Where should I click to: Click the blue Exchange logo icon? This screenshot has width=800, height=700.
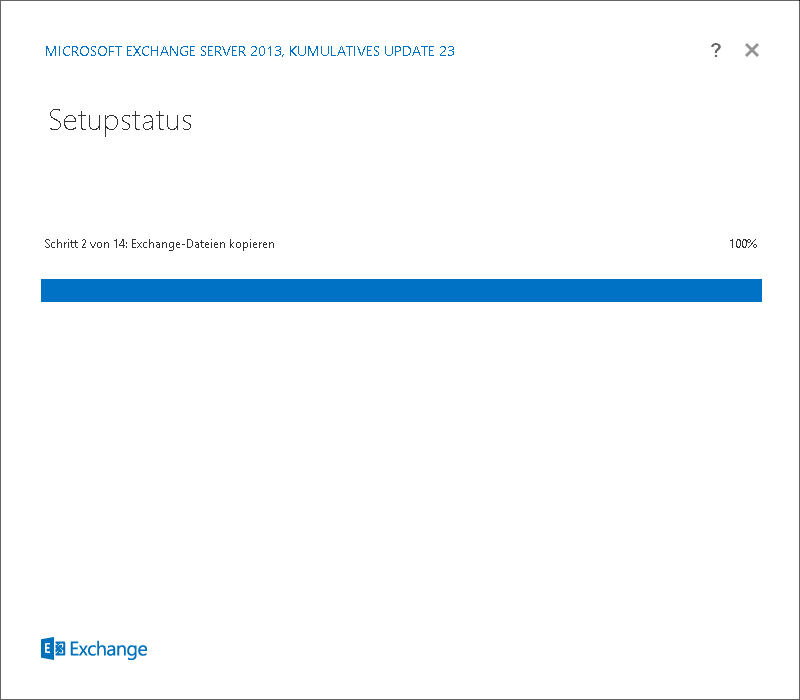click(53, 649)
